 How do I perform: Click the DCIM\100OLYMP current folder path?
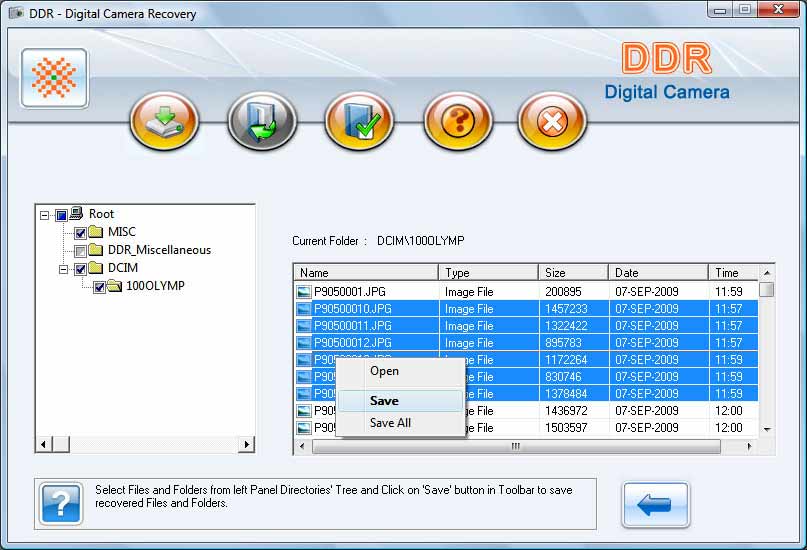(x=421, y=241)
